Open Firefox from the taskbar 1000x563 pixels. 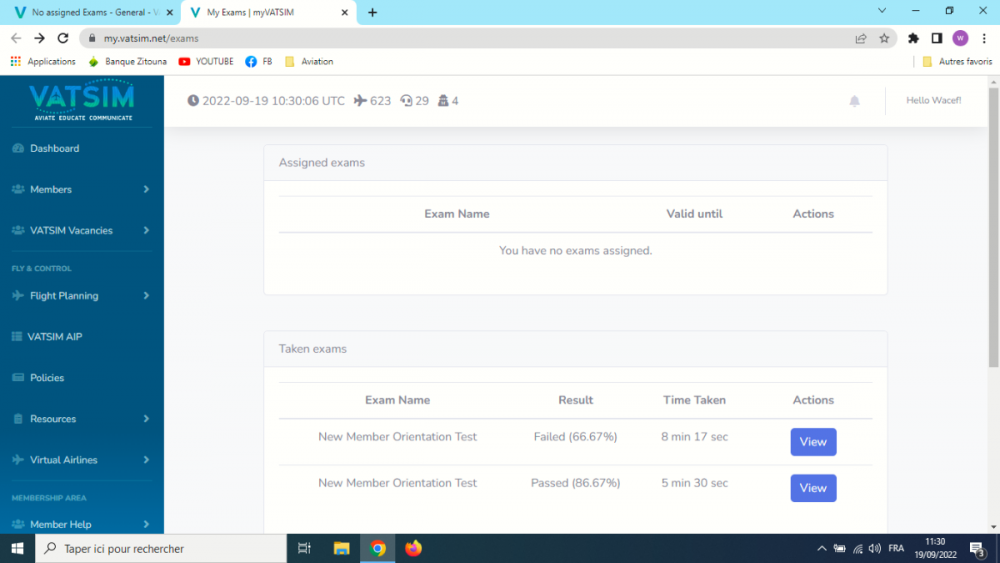[413, 548]
